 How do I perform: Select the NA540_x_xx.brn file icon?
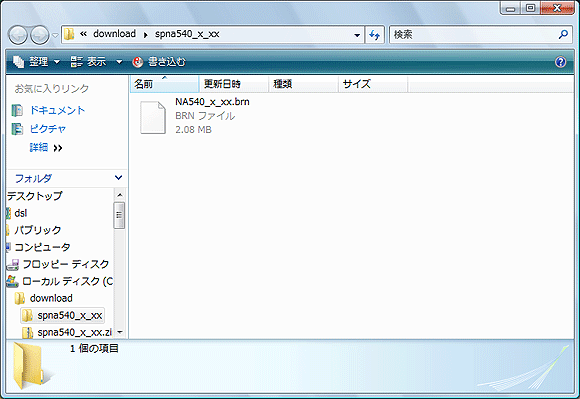(153, 117)
